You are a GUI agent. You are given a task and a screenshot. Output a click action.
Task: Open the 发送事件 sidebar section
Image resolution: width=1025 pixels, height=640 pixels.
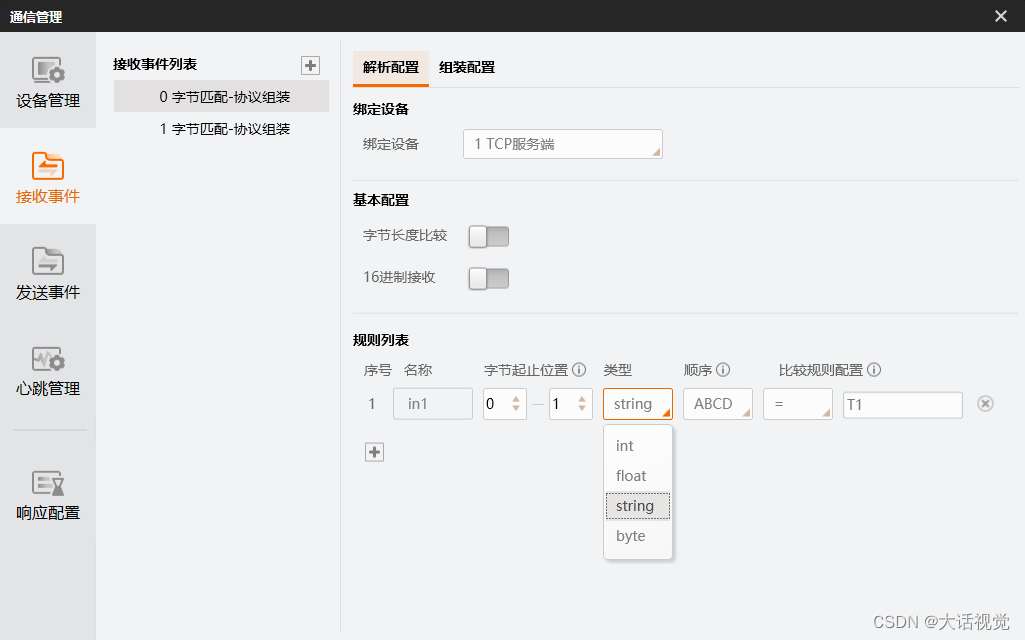(x=48, y=273)
